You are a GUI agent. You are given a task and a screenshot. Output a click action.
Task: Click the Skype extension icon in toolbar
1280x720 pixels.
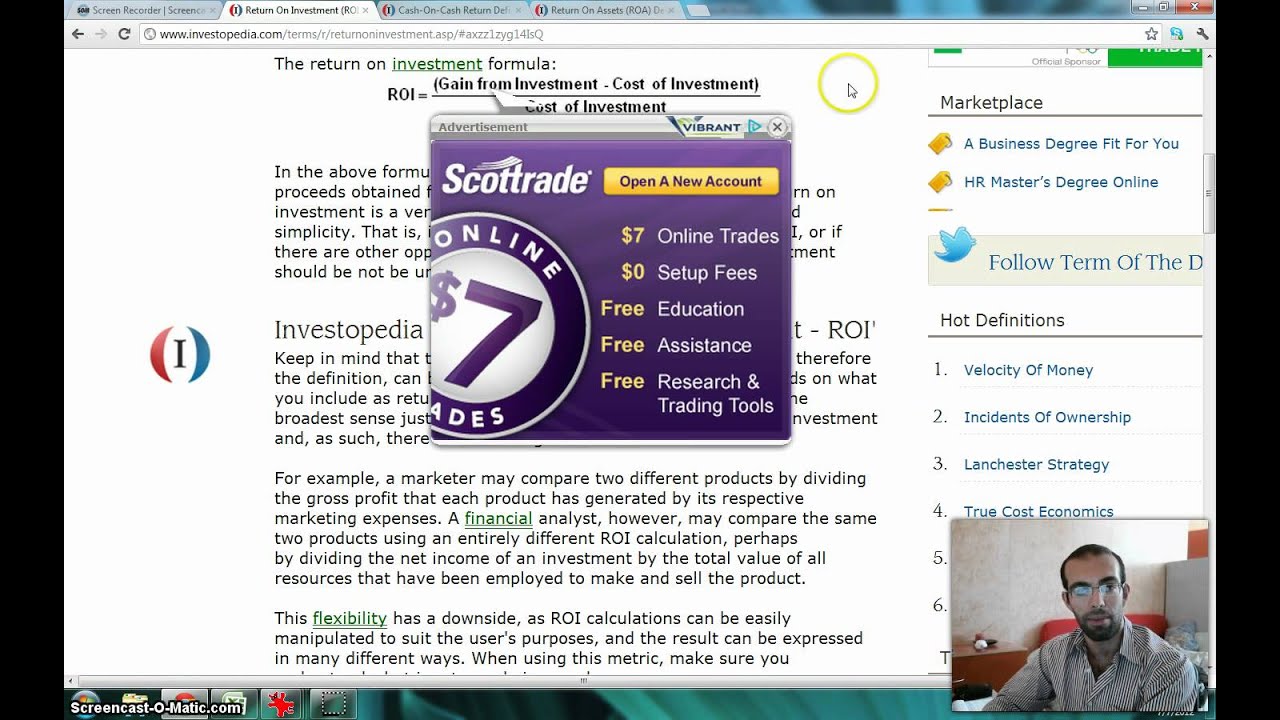click(x=1177, y=34)
